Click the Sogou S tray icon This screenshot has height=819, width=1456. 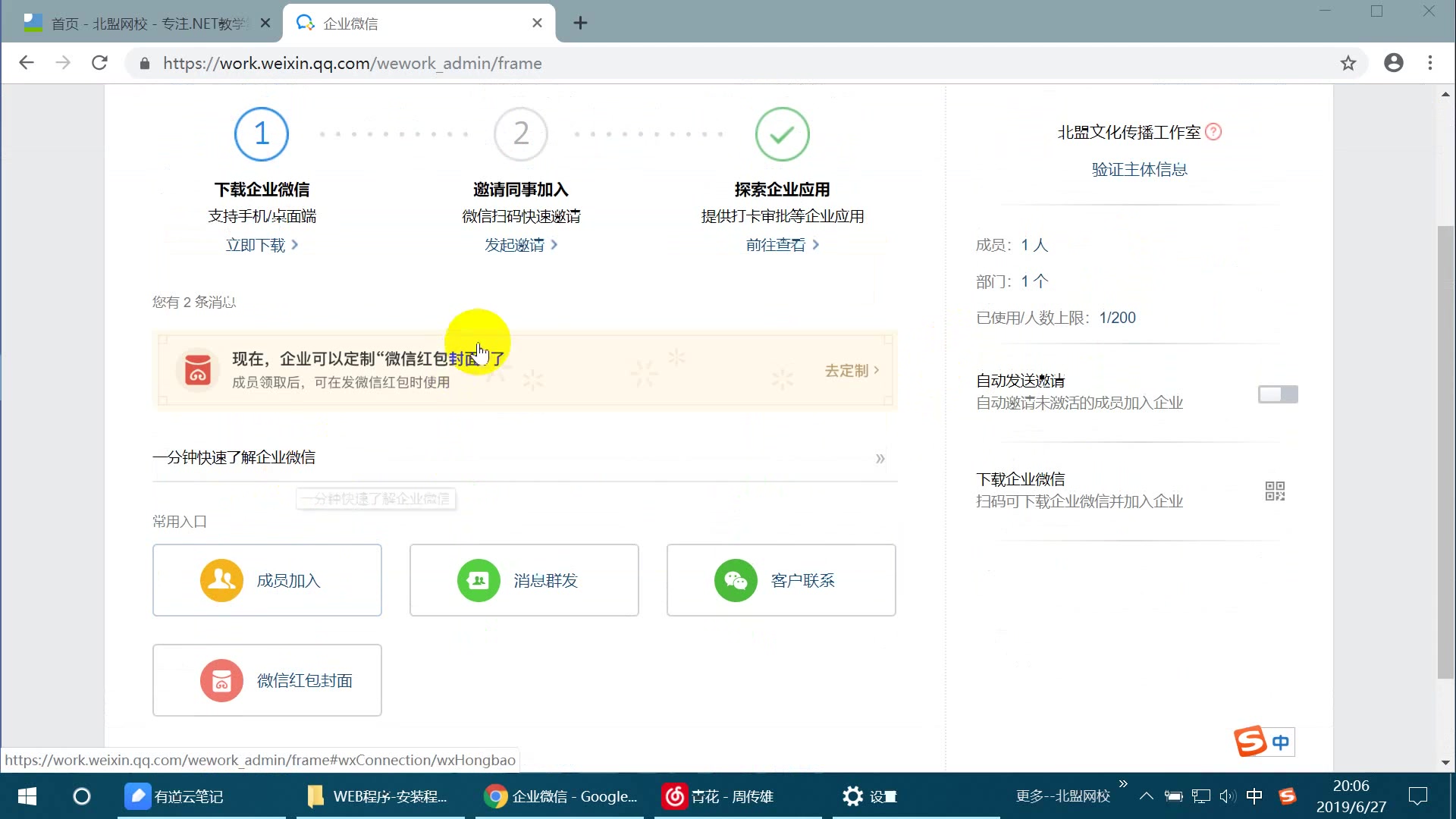tap(1287, 796)
